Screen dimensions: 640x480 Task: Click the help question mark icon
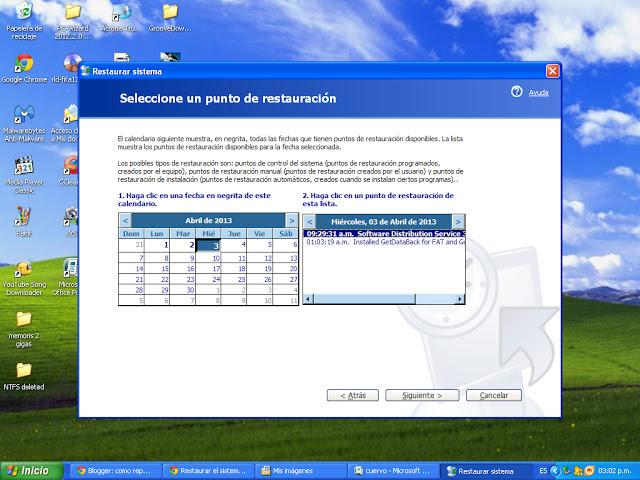516,91
